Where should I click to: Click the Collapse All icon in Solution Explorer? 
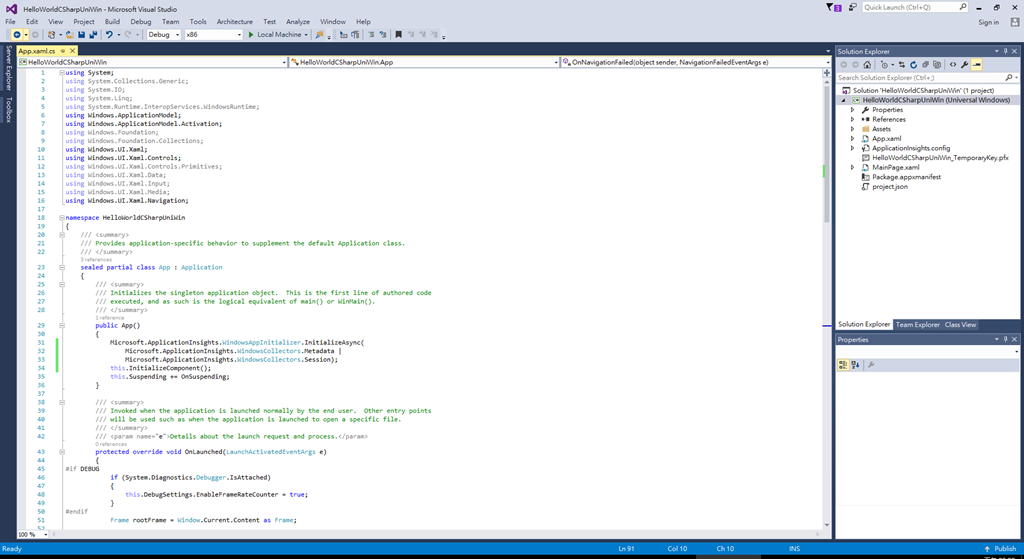[925, 65]
